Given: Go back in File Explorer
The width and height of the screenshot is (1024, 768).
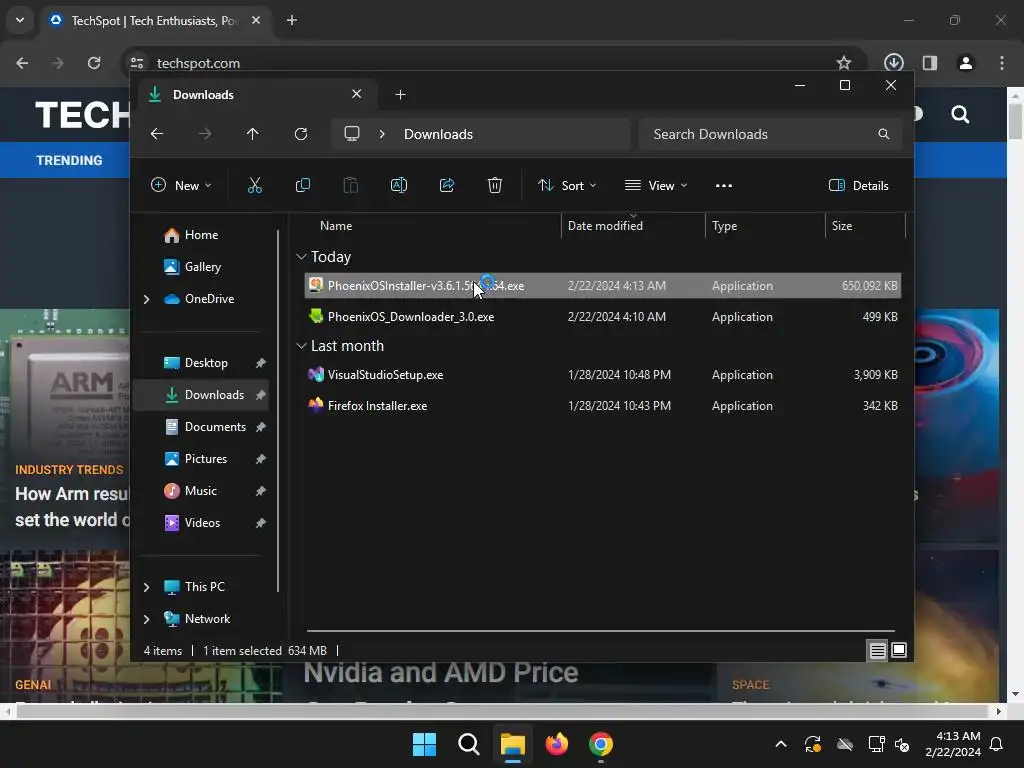Looking at the screenshot, I should [x=157, y=134].
